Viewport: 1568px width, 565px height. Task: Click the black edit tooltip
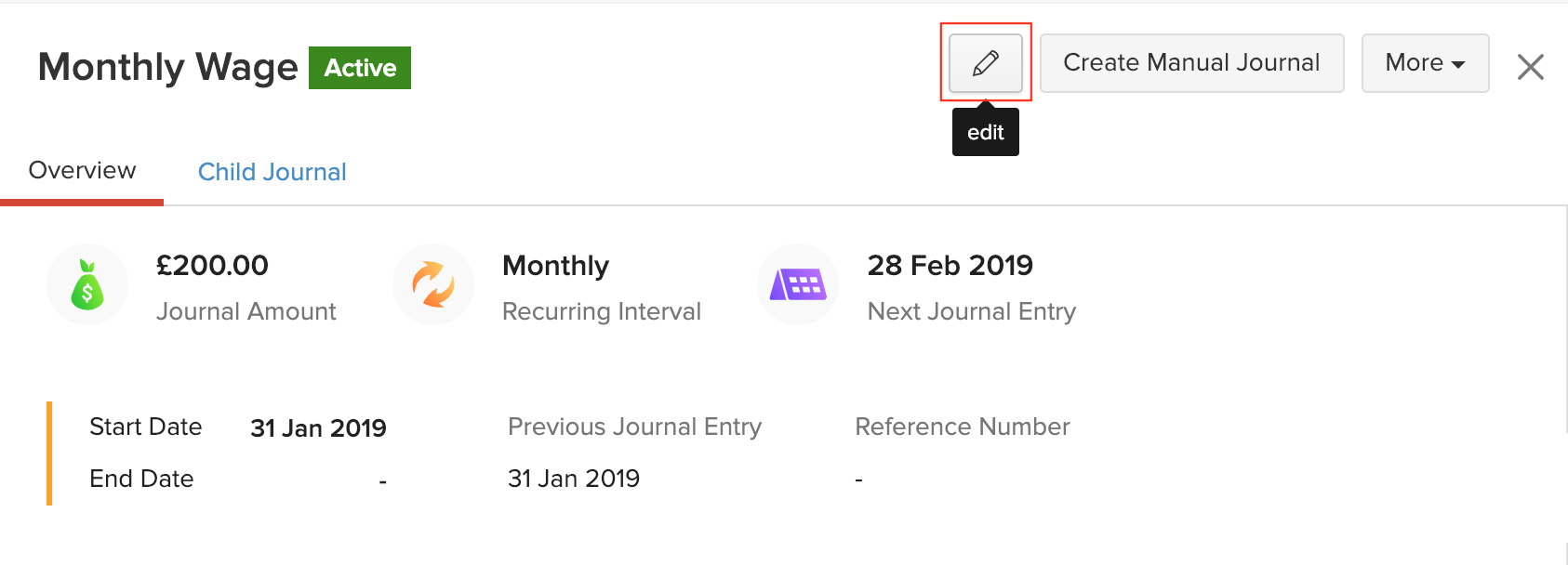(985, 133)
